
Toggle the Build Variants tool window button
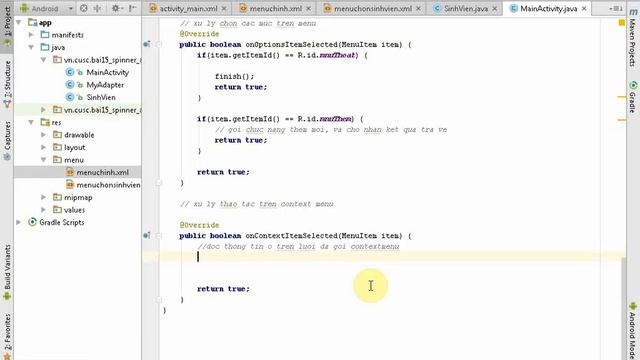7,272
